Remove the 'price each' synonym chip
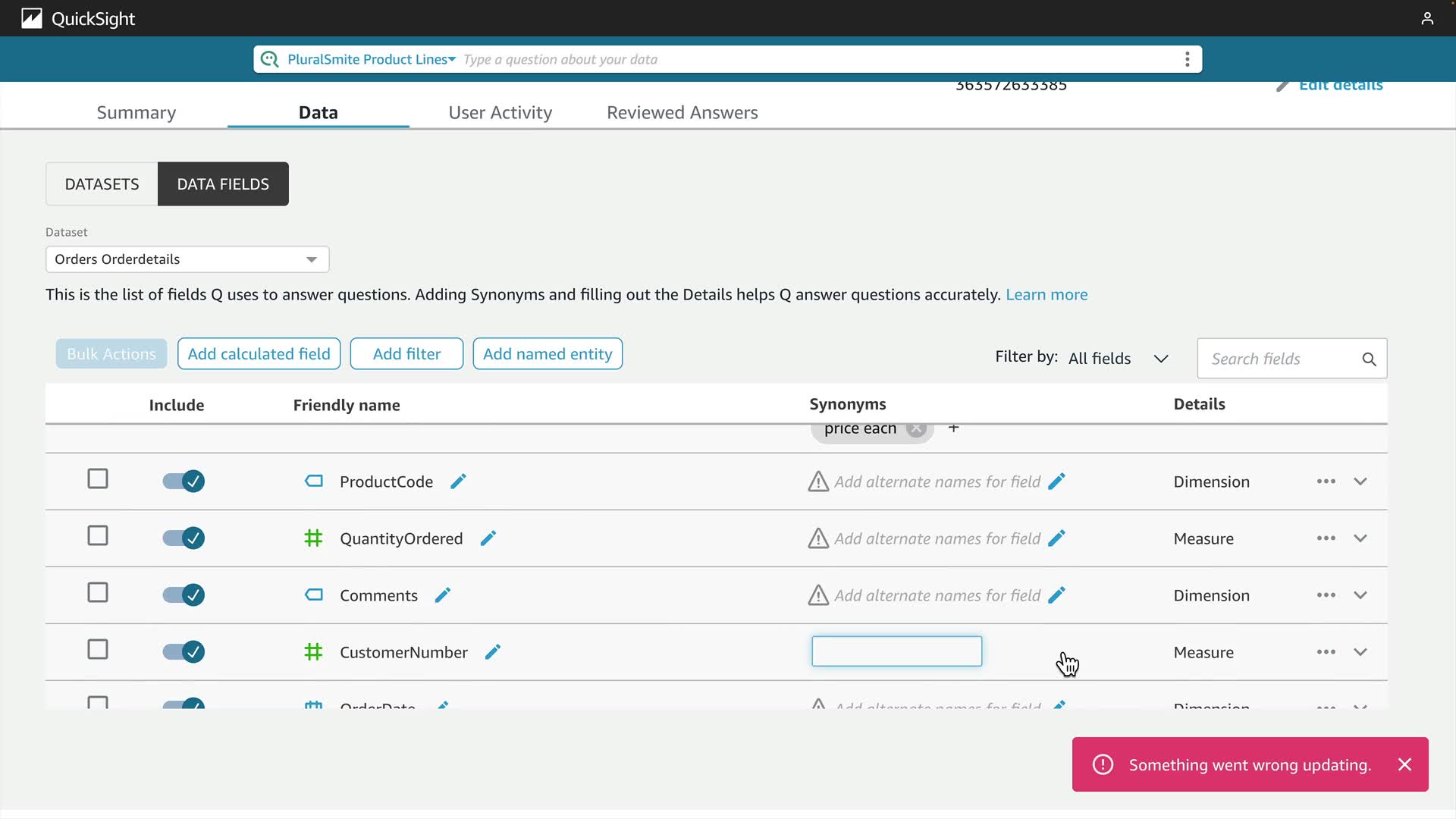 (x=917, y=428)
